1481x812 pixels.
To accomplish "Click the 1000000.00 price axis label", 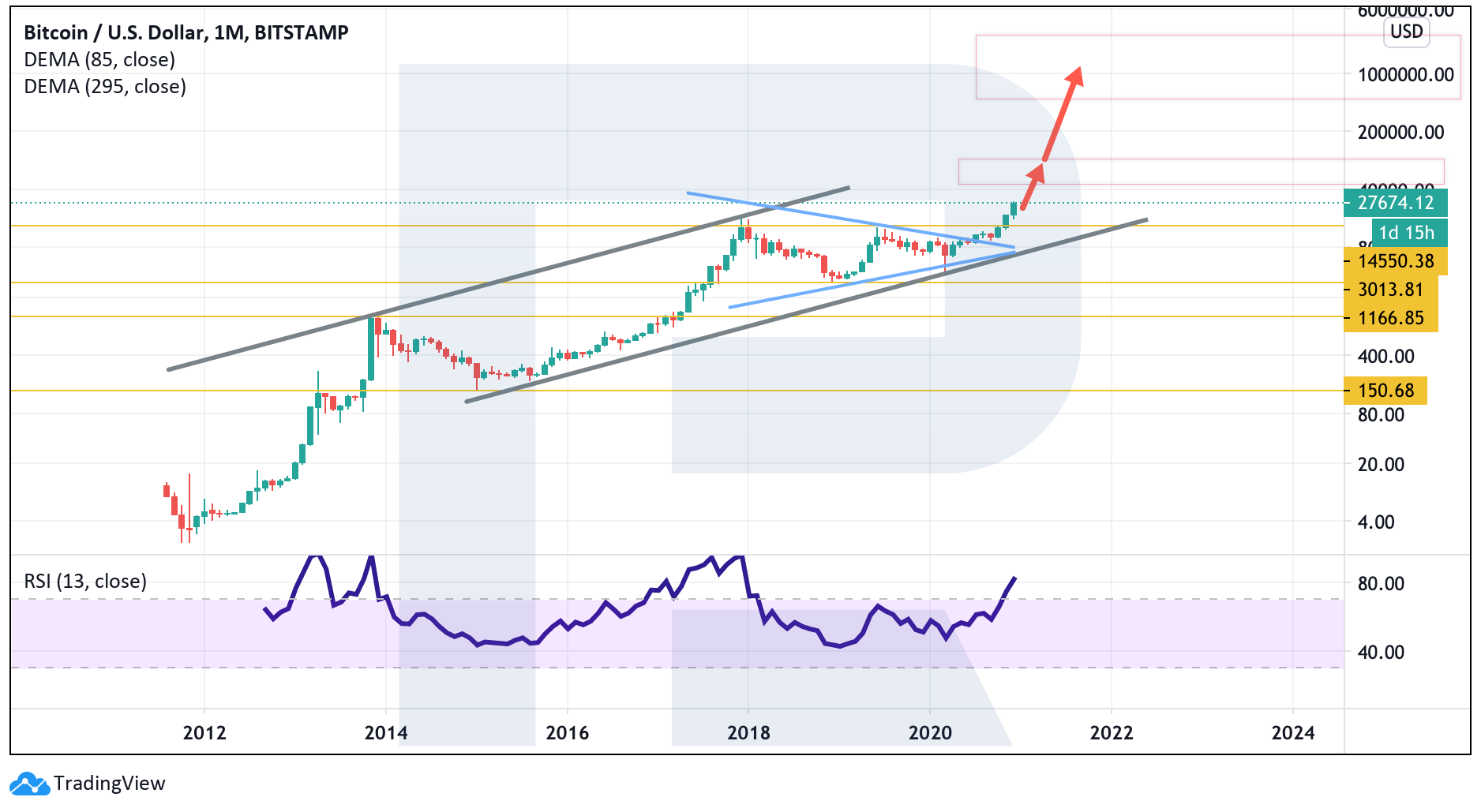I will tap(1405, 75).
